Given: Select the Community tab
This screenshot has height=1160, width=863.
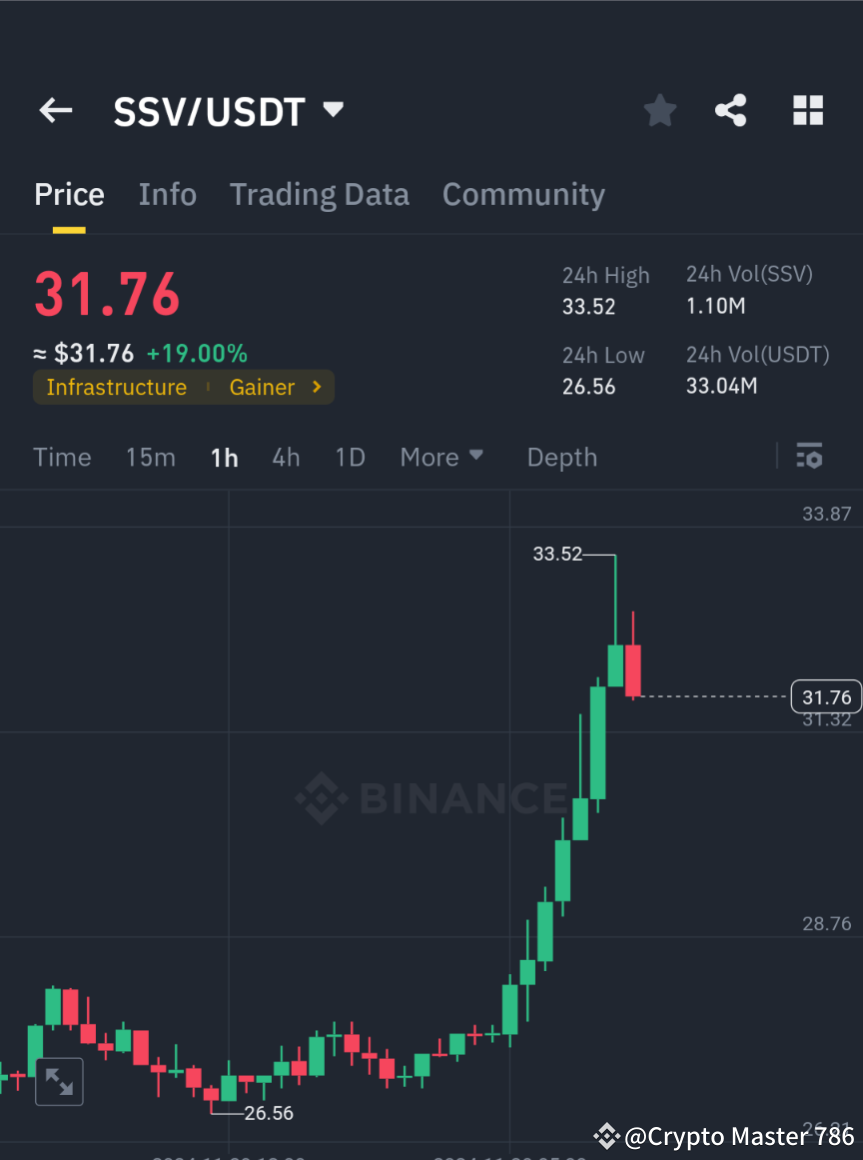Looking at the screenshot, I should (x=523, y=194).
